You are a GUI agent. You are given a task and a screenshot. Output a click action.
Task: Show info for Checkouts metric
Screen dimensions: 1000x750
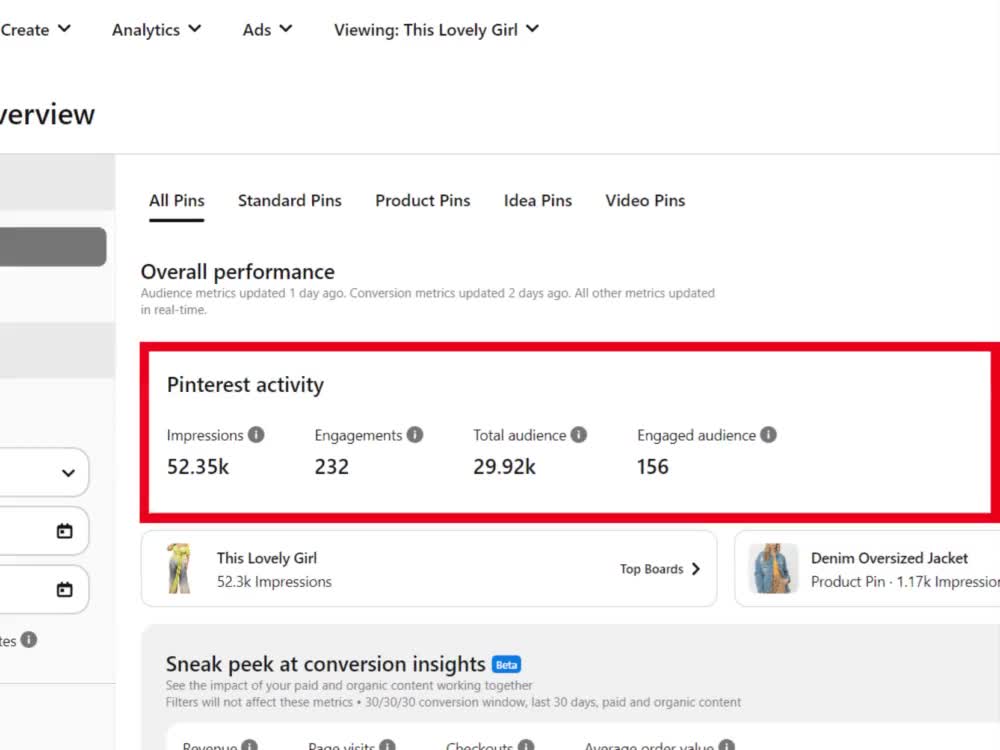click(526, 745)
